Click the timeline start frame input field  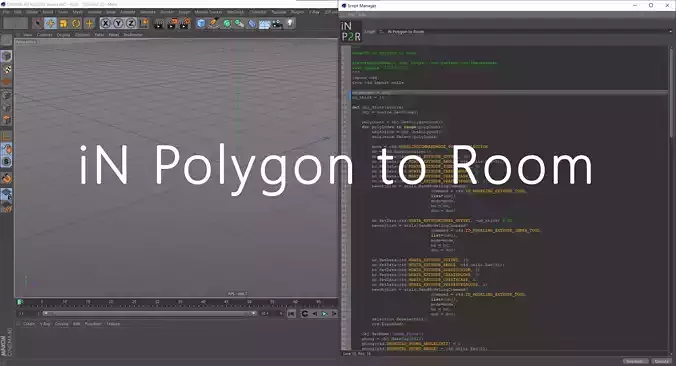[x=28, y=313]
